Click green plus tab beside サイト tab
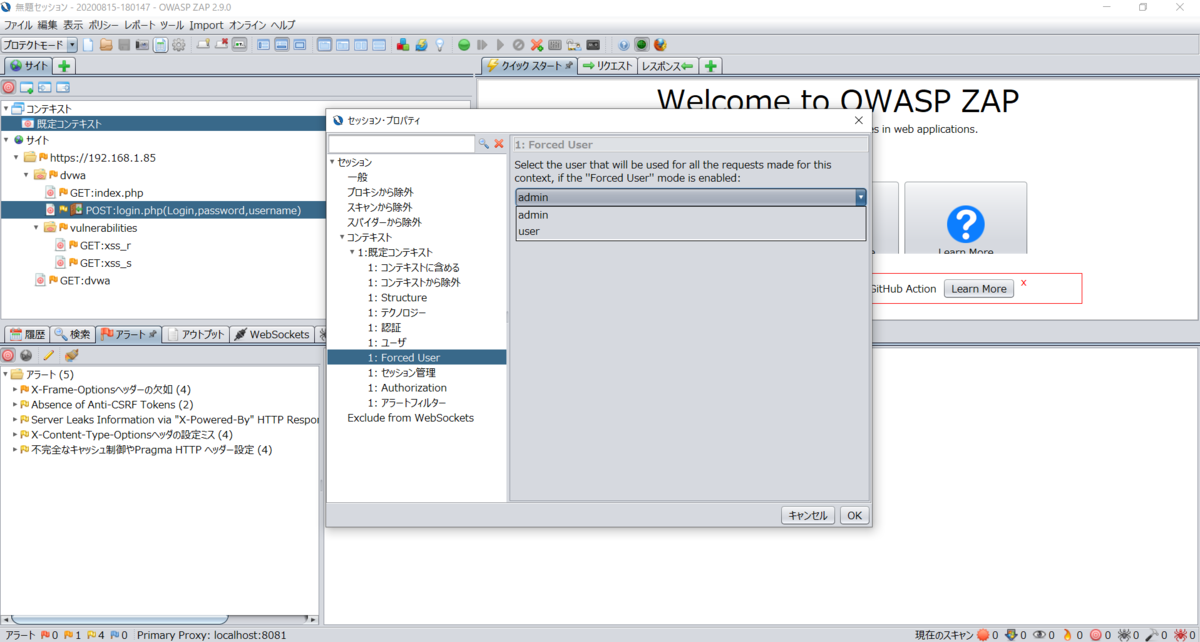The height and width of the screenshot is (642, 1200). pyautogui.click(x=64, y=66)
